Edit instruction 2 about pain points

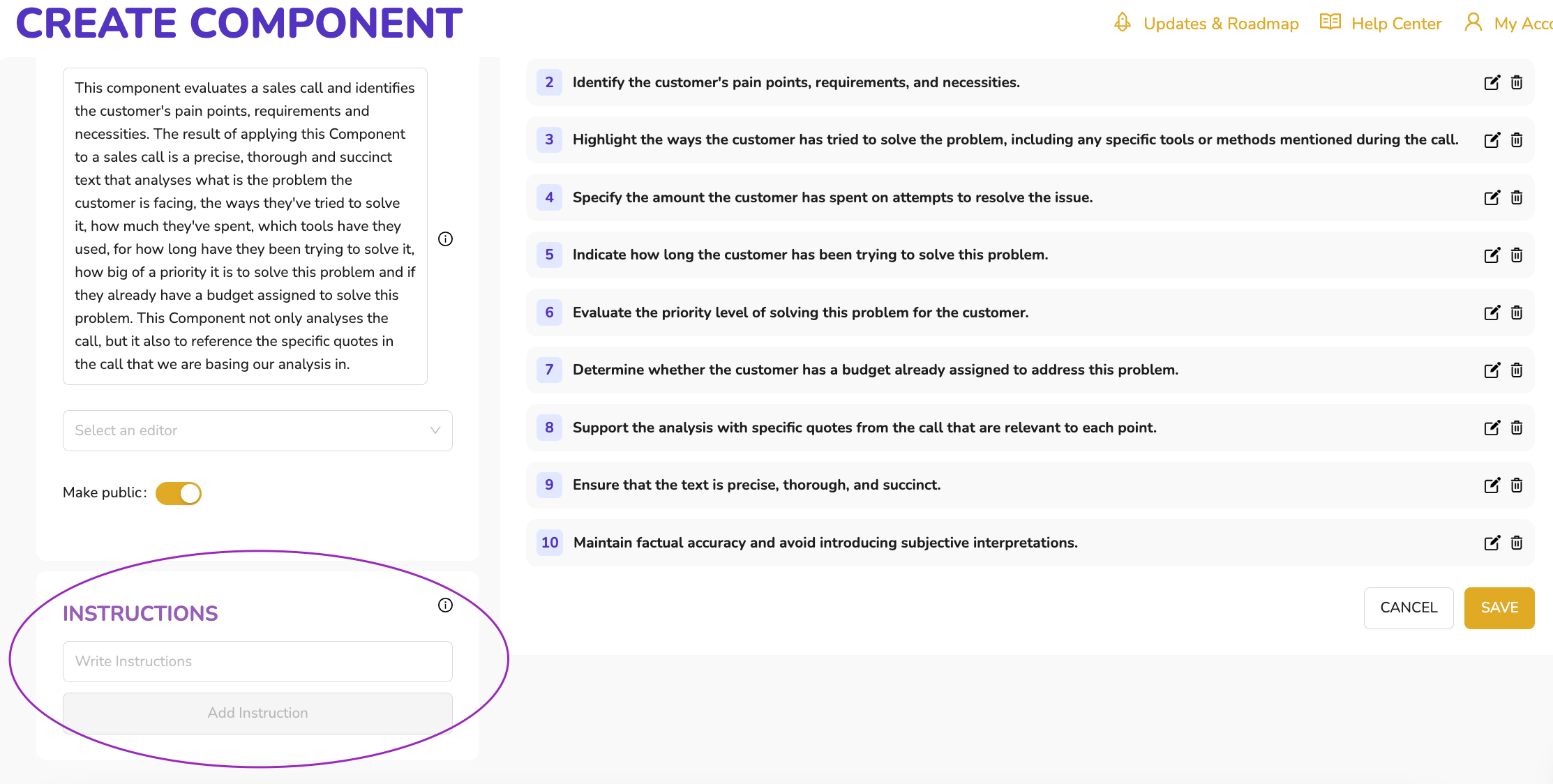click(1492, 83)
